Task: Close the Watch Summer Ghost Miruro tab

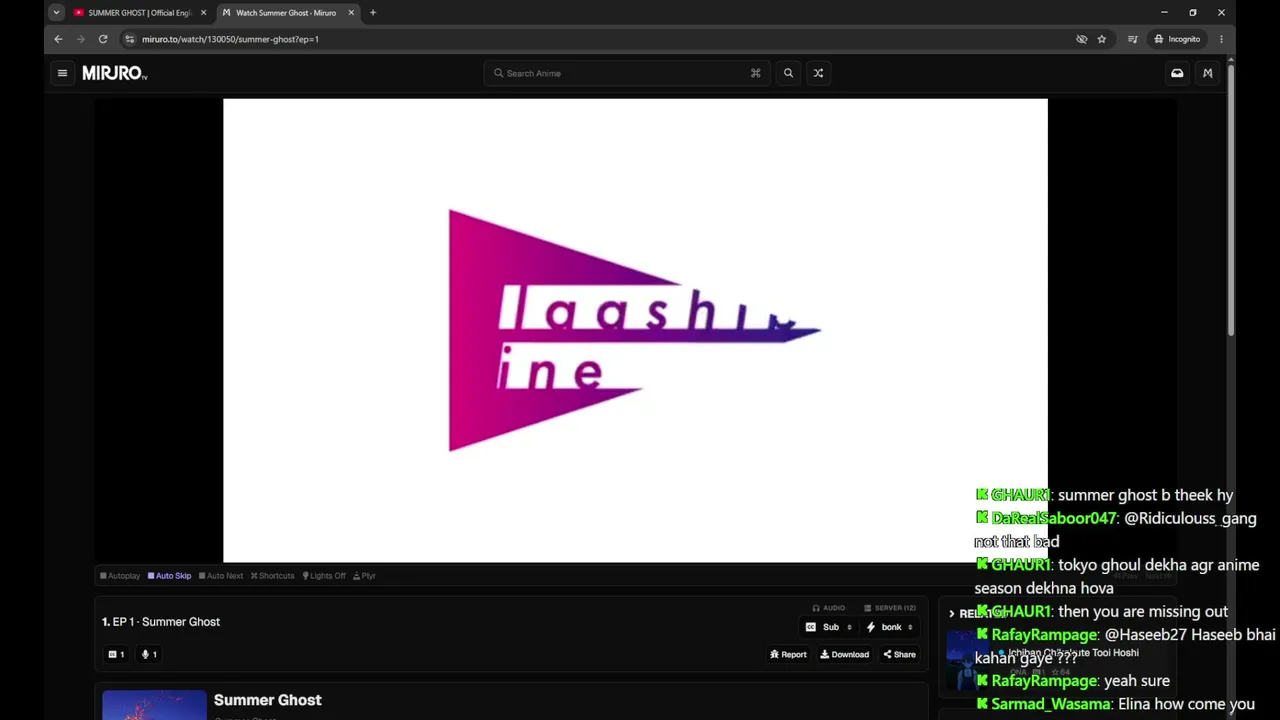Action: pyautogui.click(x=351, y=13)
